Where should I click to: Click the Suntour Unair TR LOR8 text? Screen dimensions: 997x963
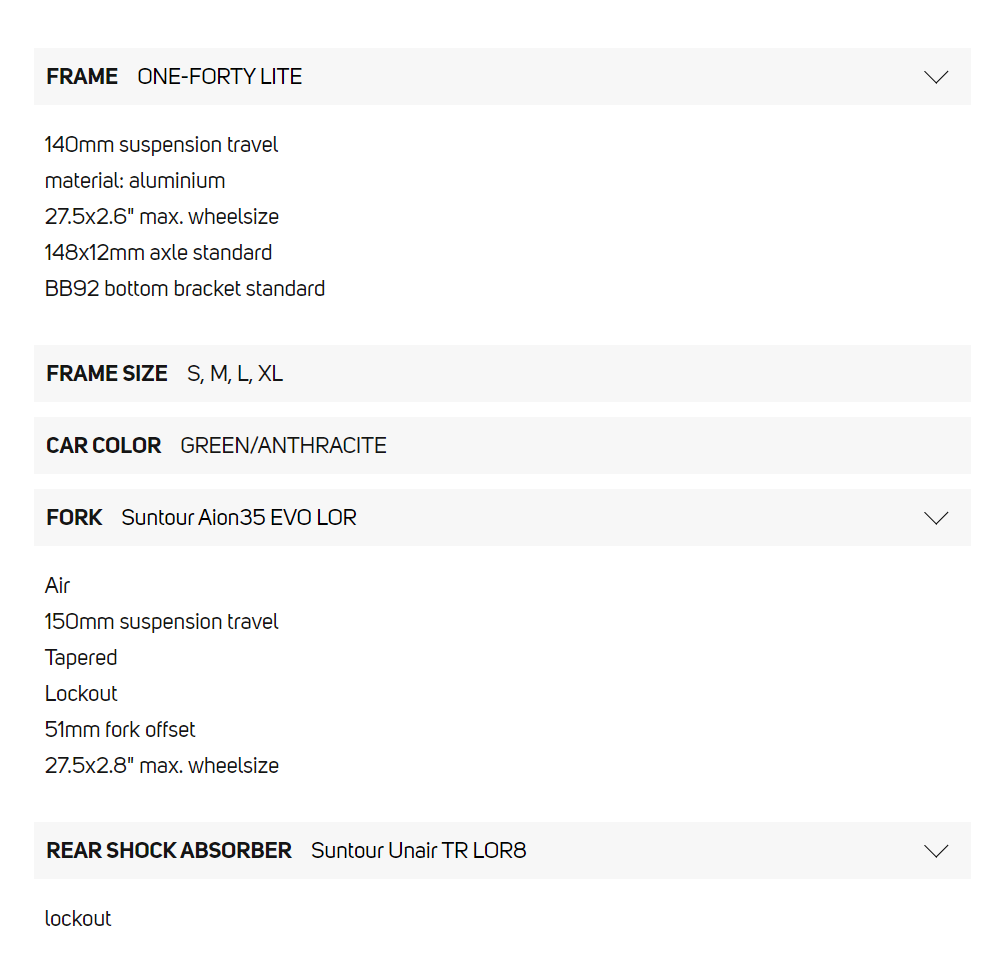tap(418, 851)
